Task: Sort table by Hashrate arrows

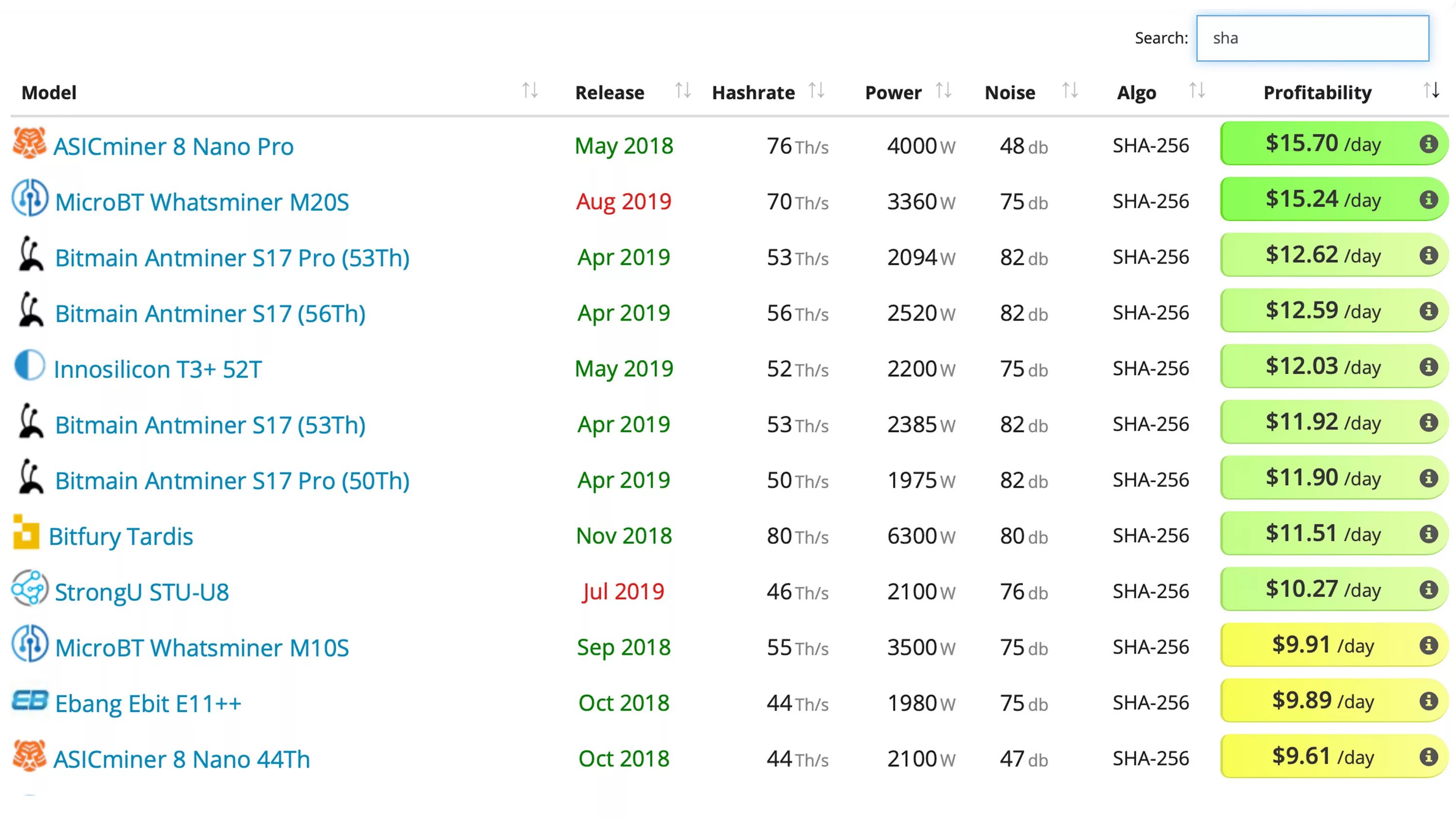Action: click(x=816, y=90)
